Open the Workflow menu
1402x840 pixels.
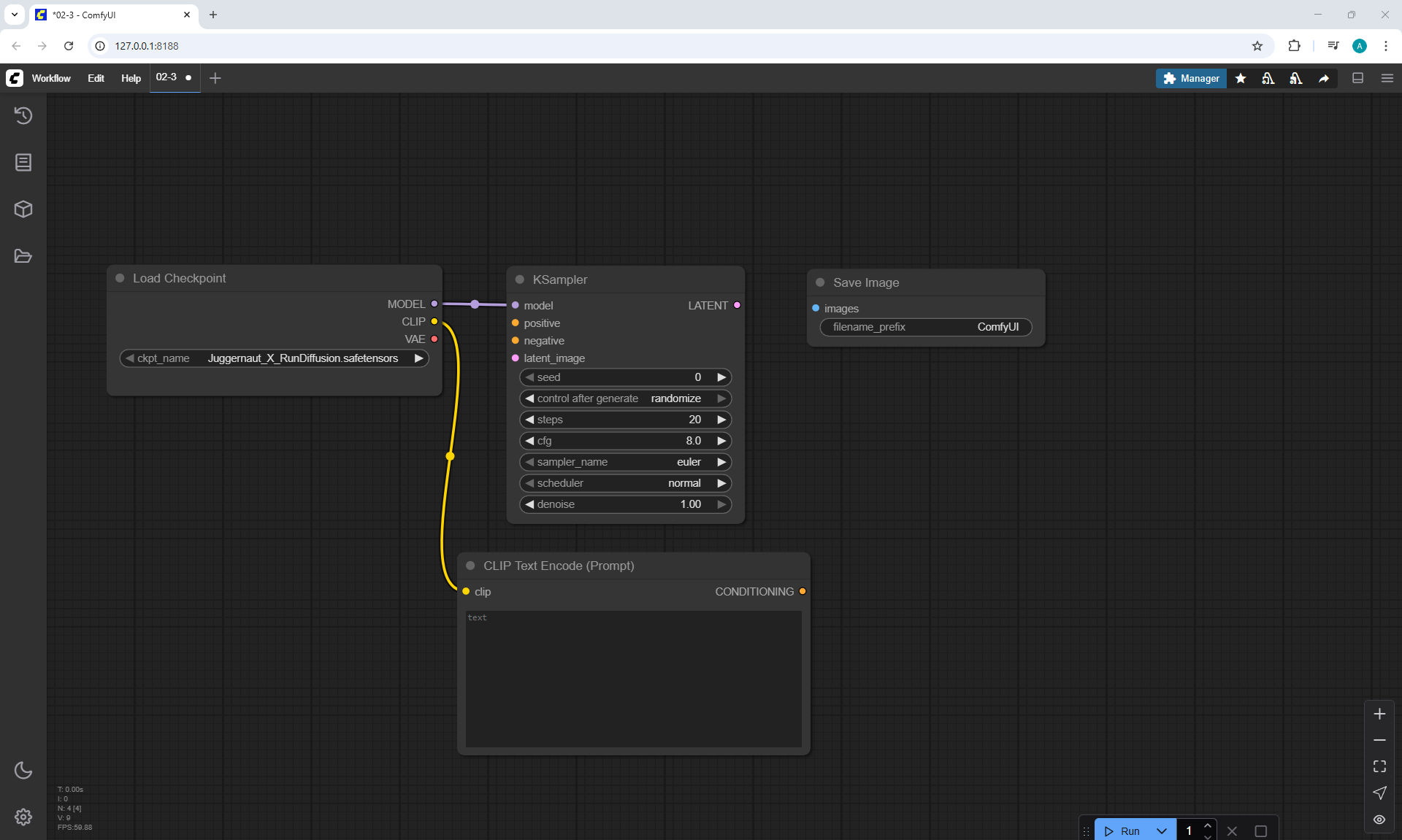[x=51, y=78]
